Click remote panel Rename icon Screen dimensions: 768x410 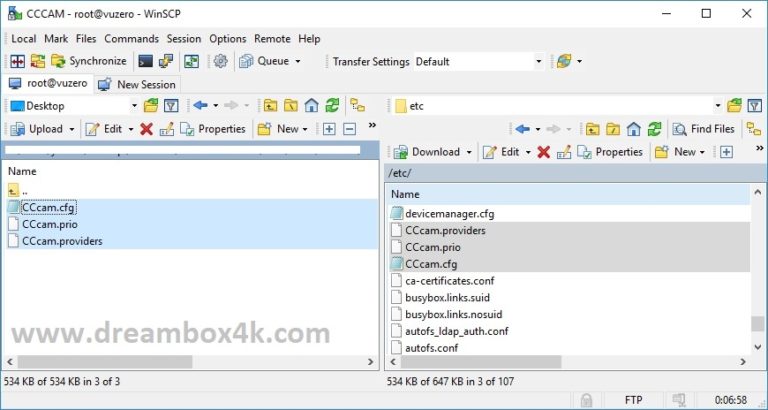click(564, 152)
